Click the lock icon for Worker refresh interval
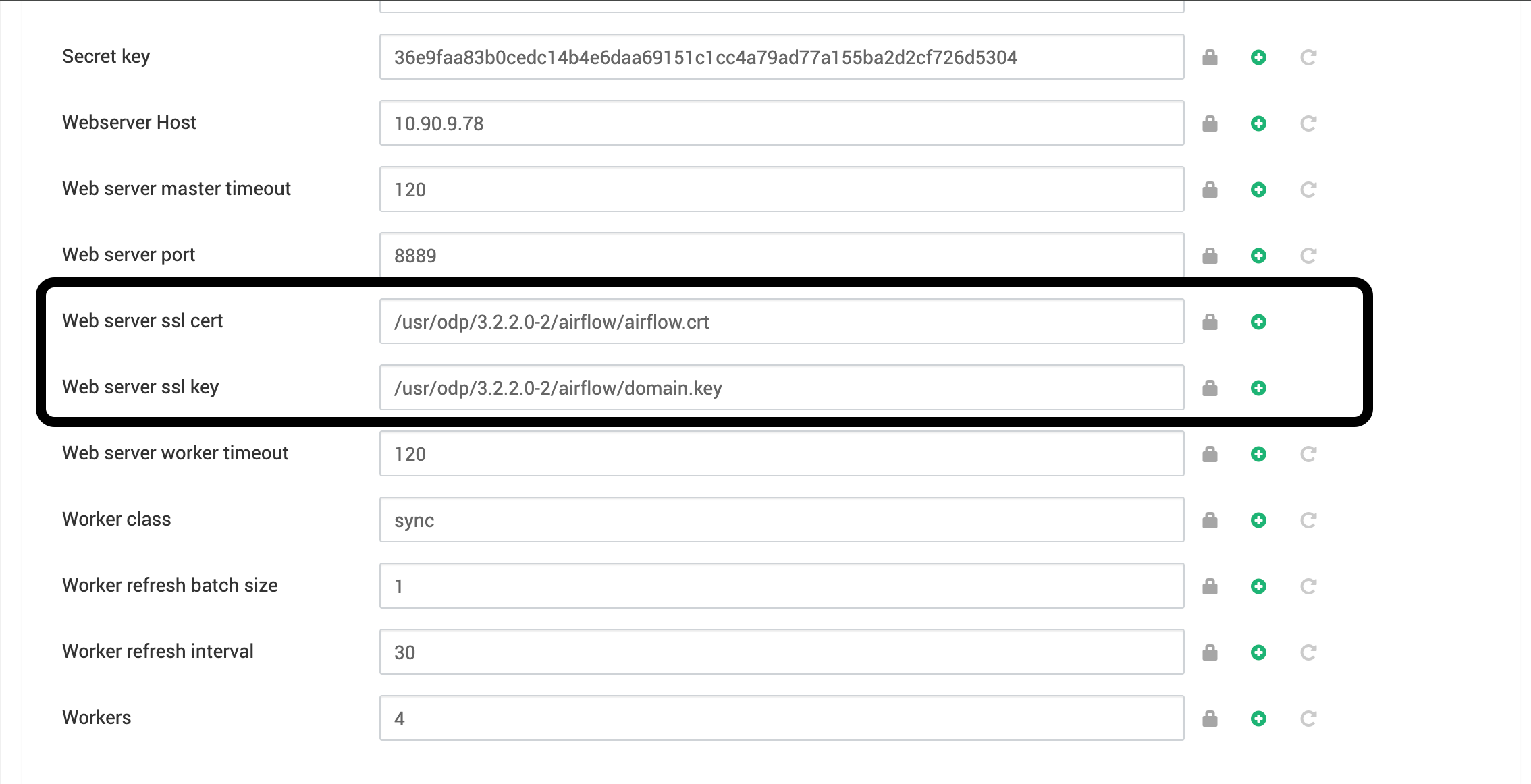 click(x=1210, y=652)
